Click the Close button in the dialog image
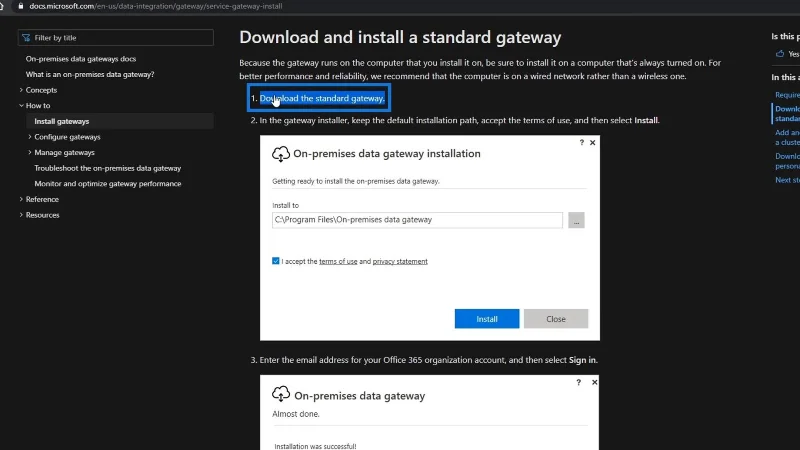 click(x=556, y=319)
